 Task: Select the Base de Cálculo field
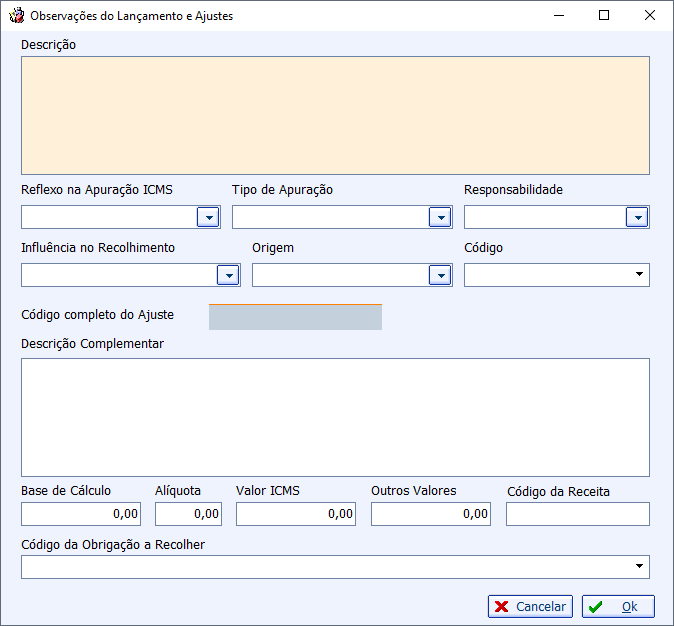(81, 514)
